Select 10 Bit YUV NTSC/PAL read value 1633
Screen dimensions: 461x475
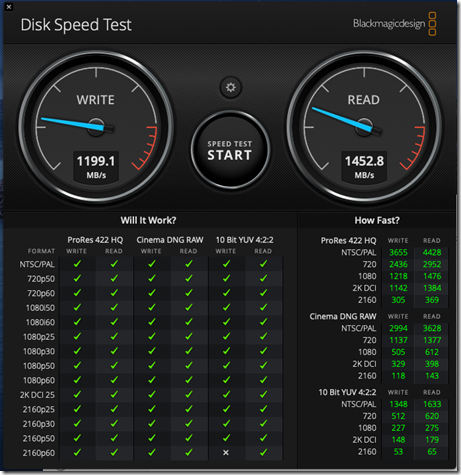tap(432, 404)
